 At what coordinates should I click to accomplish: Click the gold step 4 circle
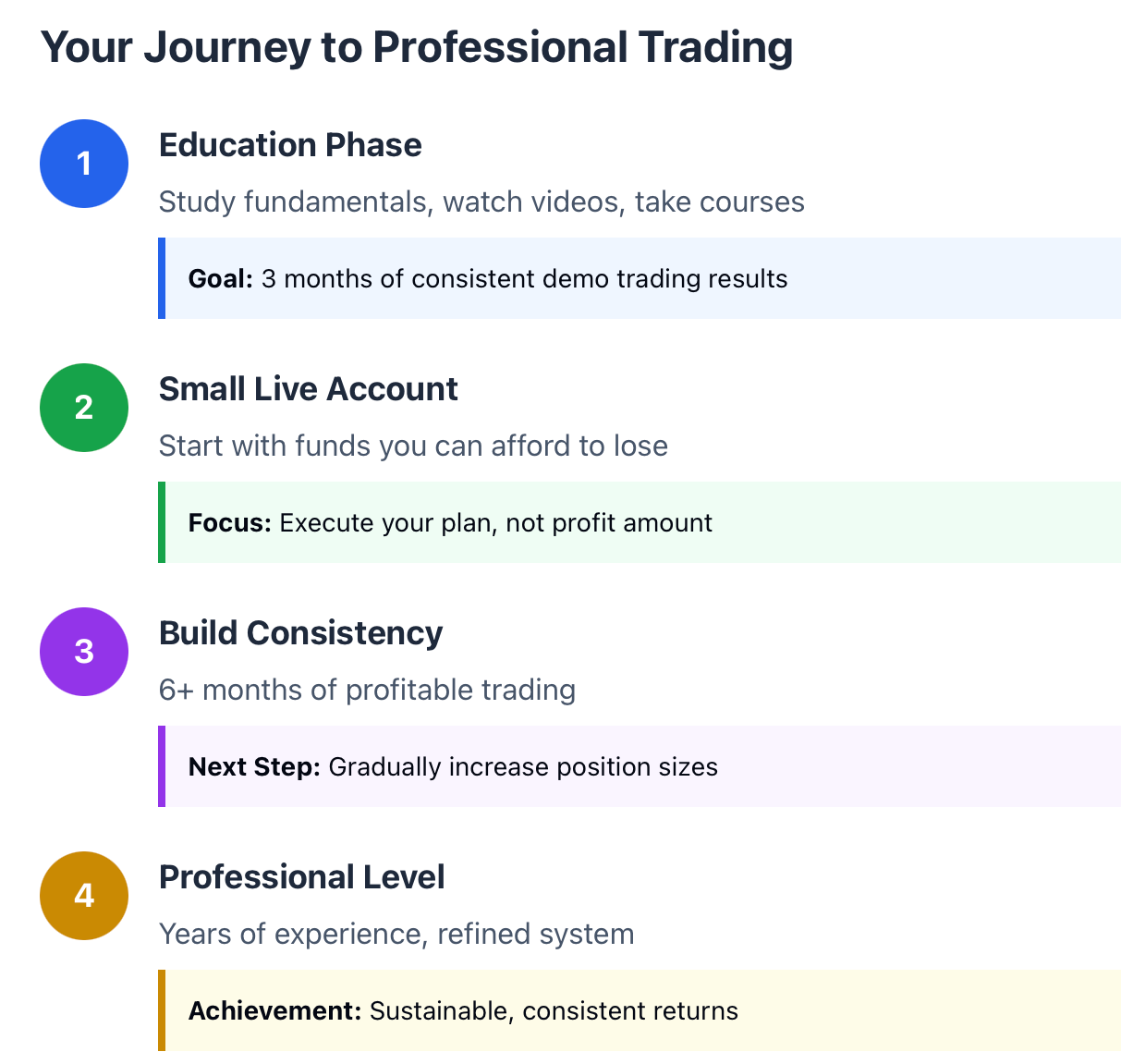84,896
